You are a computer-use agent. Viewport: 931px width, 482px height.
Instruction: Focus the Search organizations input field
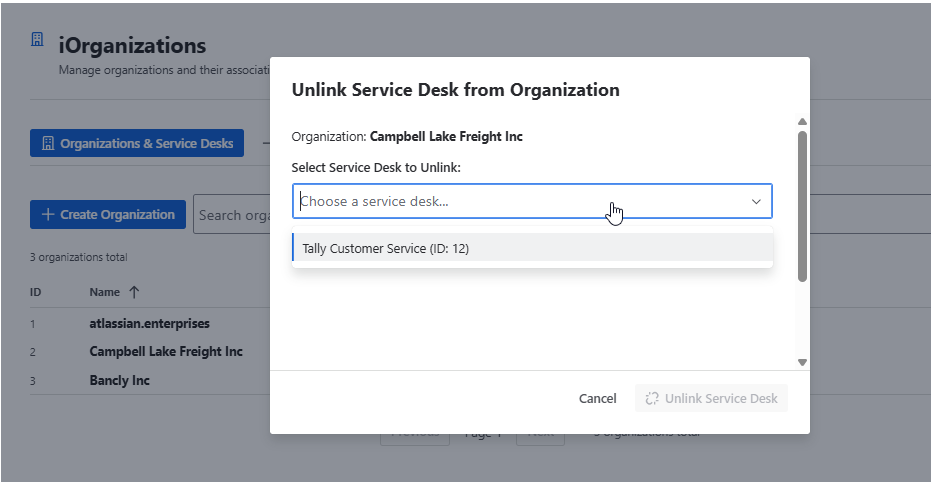[x=232, y=215]
